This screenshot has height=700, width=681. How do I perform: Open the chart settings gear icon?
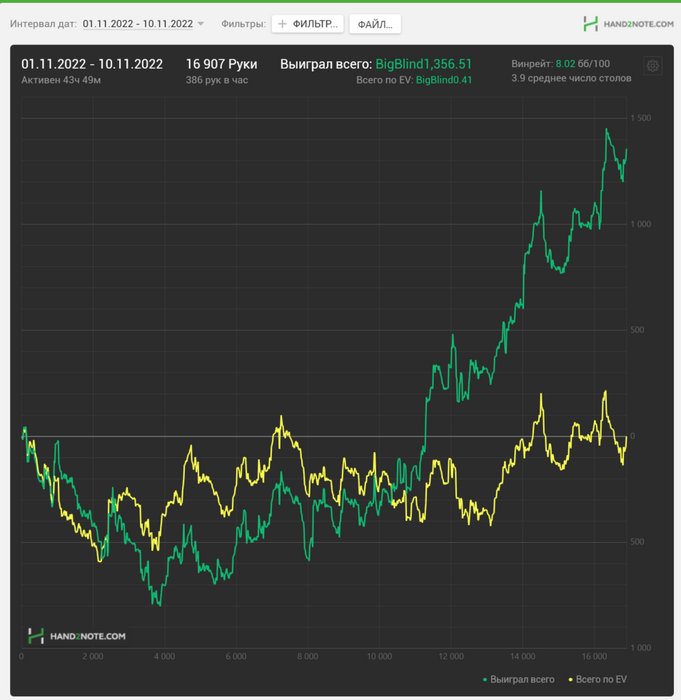(x=653, y=66)
